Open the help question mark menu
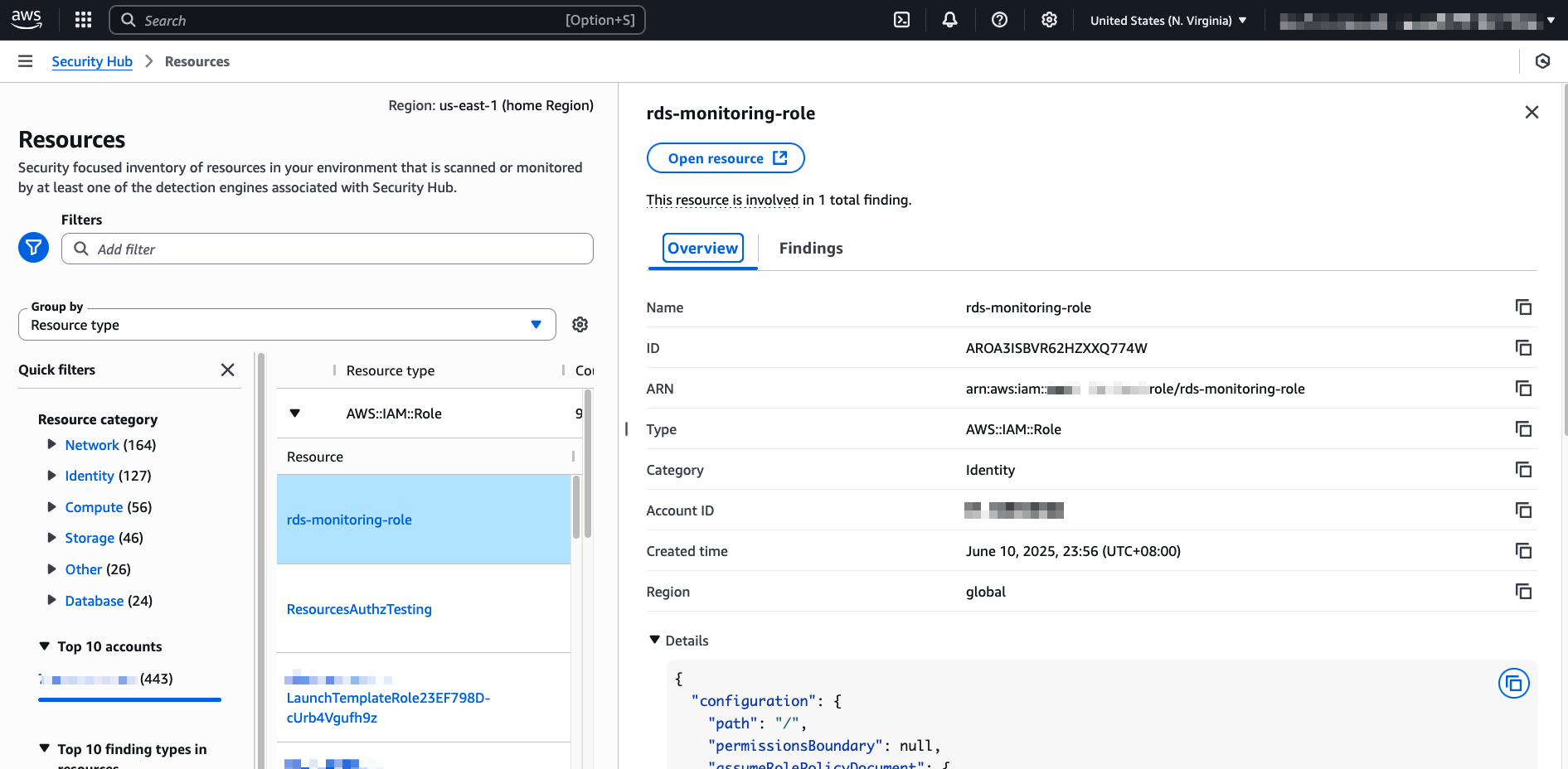The height and width of the screenshot is (769, 1568). click(x=999, y=20)
